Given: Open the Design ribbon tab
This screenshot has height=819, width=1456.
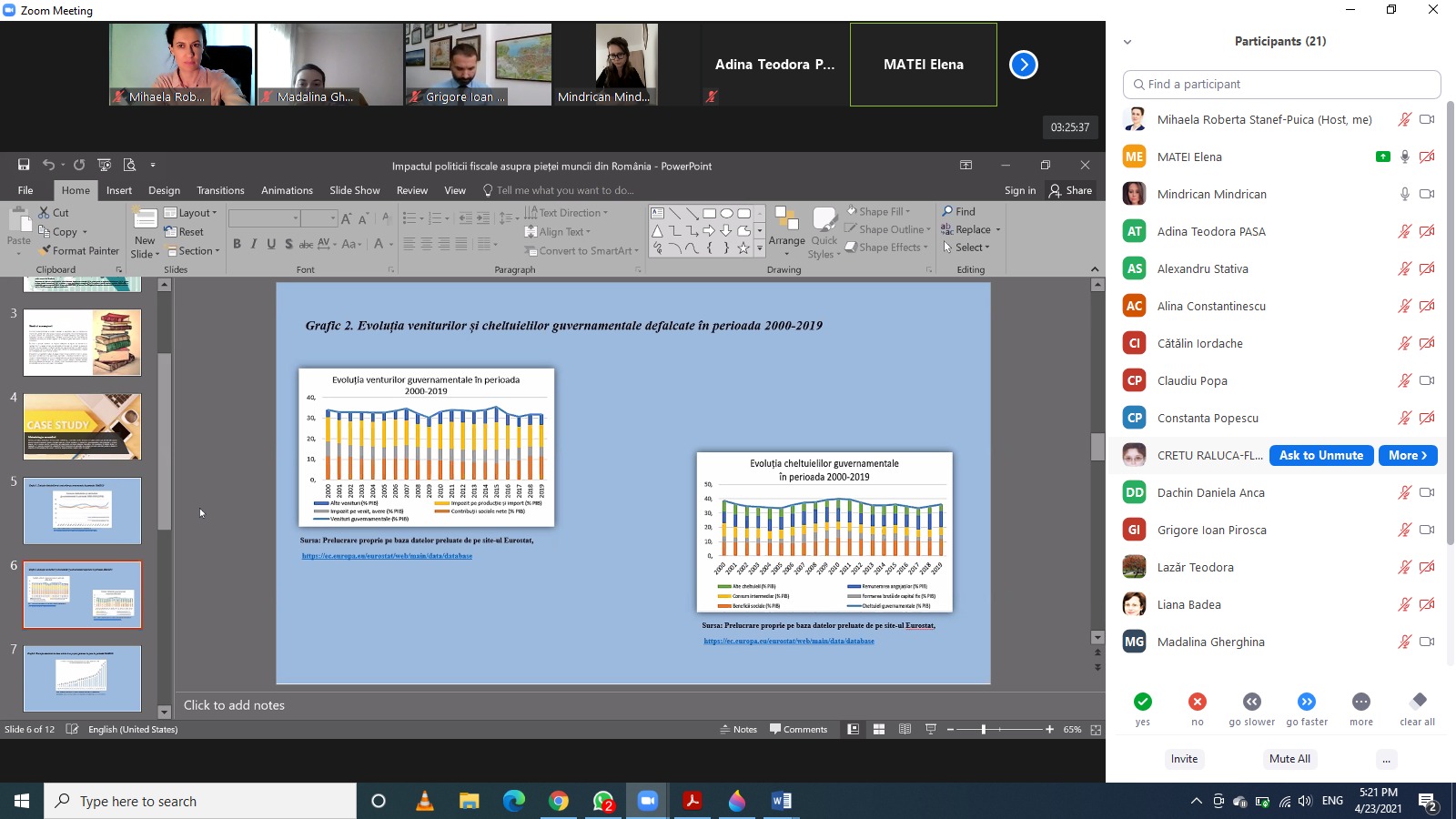Looking at the screenshot, I should tap(164, 190).
